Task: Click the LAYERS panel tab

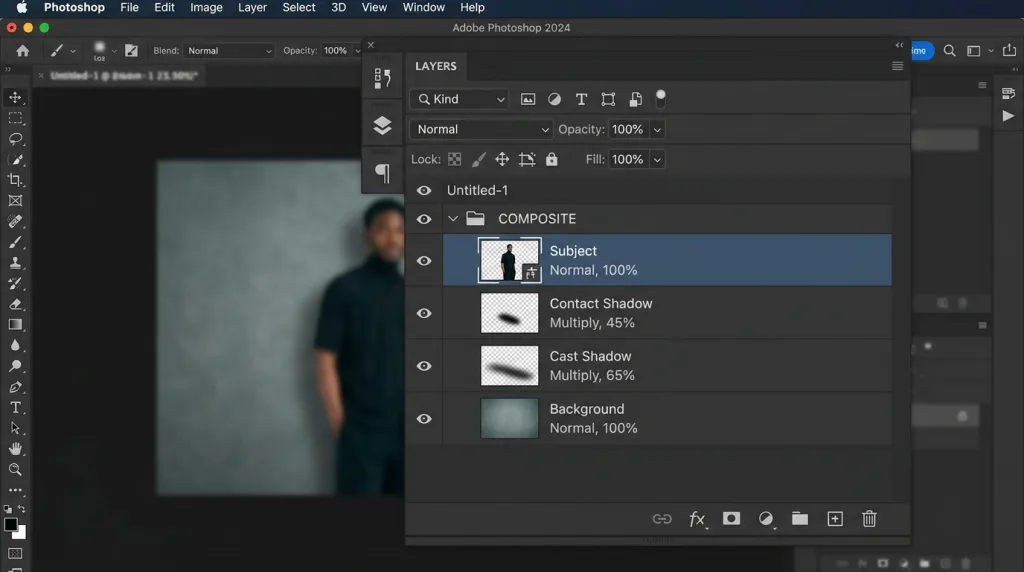Action: 436,67
